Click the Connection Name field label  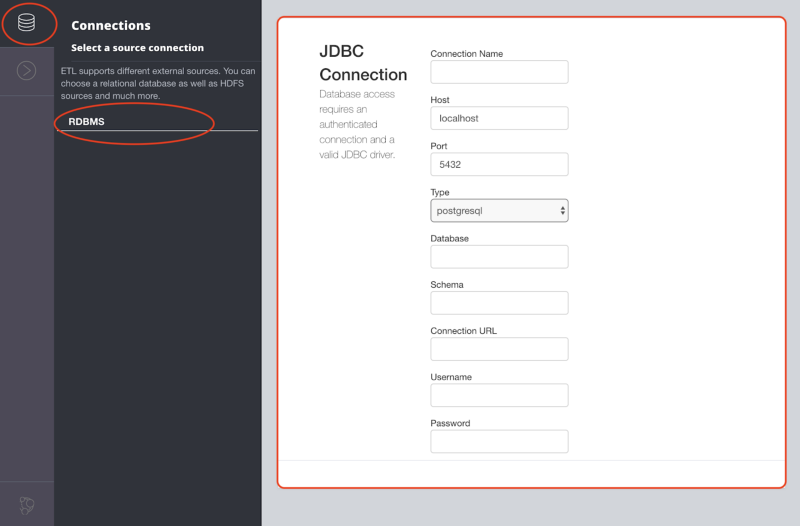466,54
